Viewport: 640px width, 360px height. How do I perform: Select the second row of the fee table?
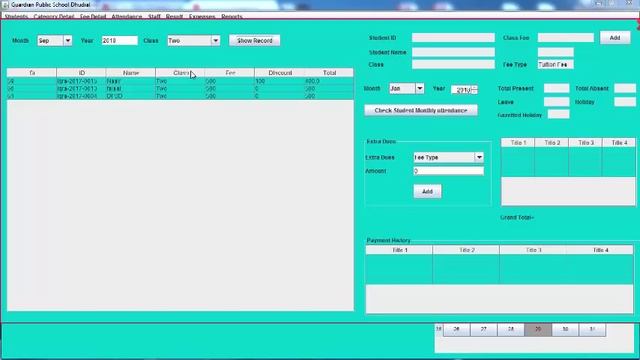180,89
